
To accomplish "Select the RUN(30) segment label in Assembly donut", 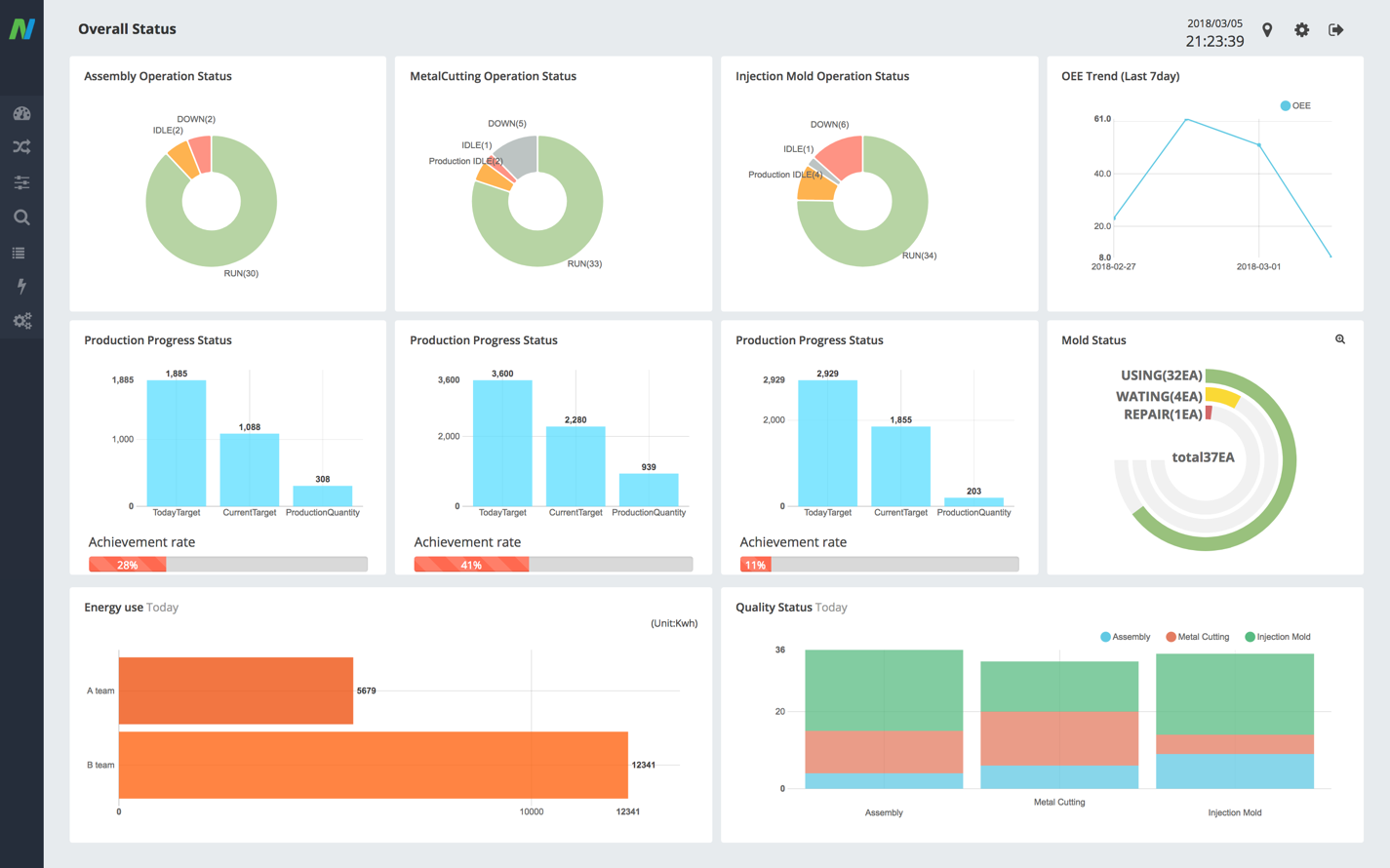I will [x=241, y=273].
